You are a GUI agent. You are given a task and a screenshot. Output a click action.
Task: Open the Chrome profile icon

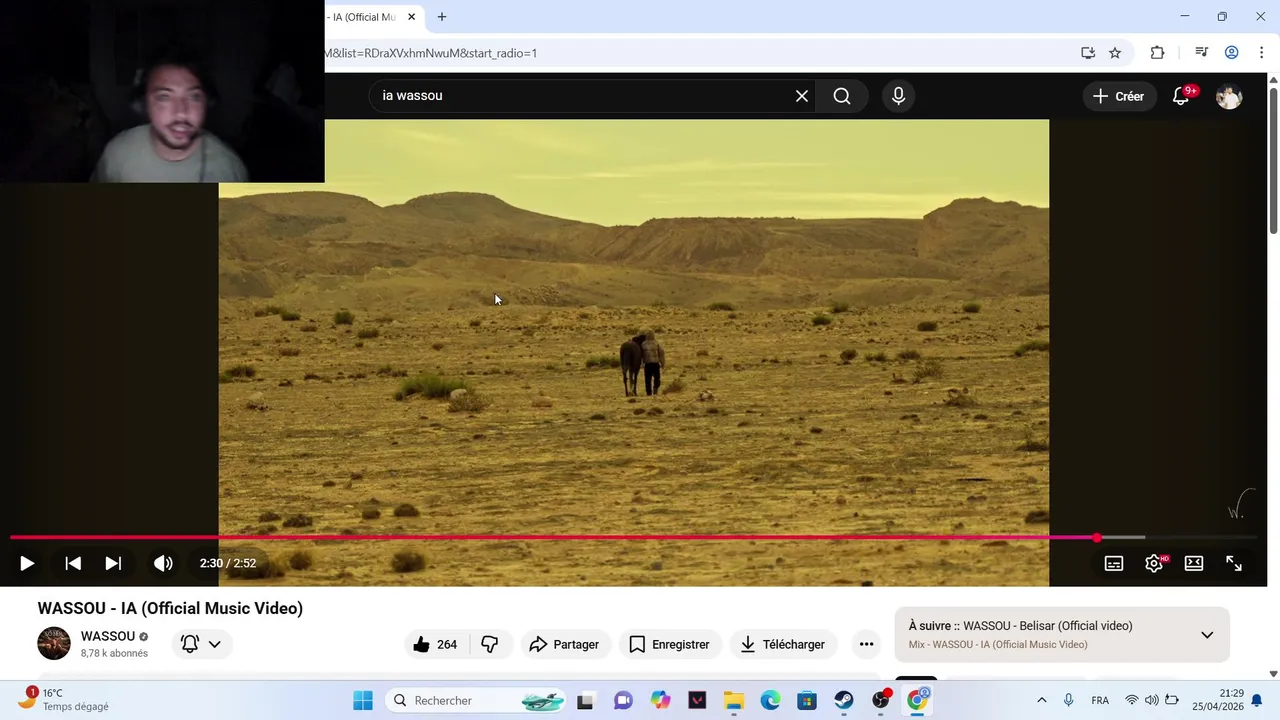[1232, 53]
